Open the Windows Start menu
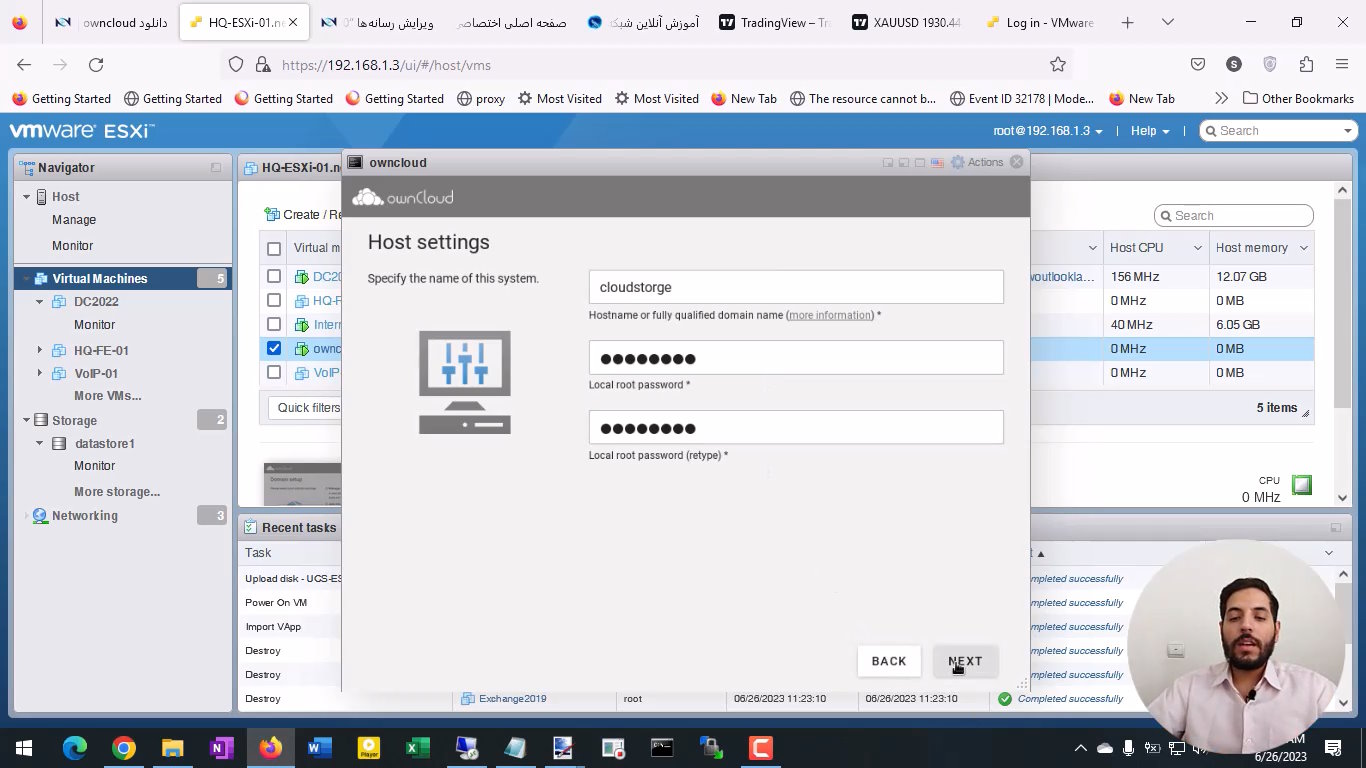 coord(24,748)
